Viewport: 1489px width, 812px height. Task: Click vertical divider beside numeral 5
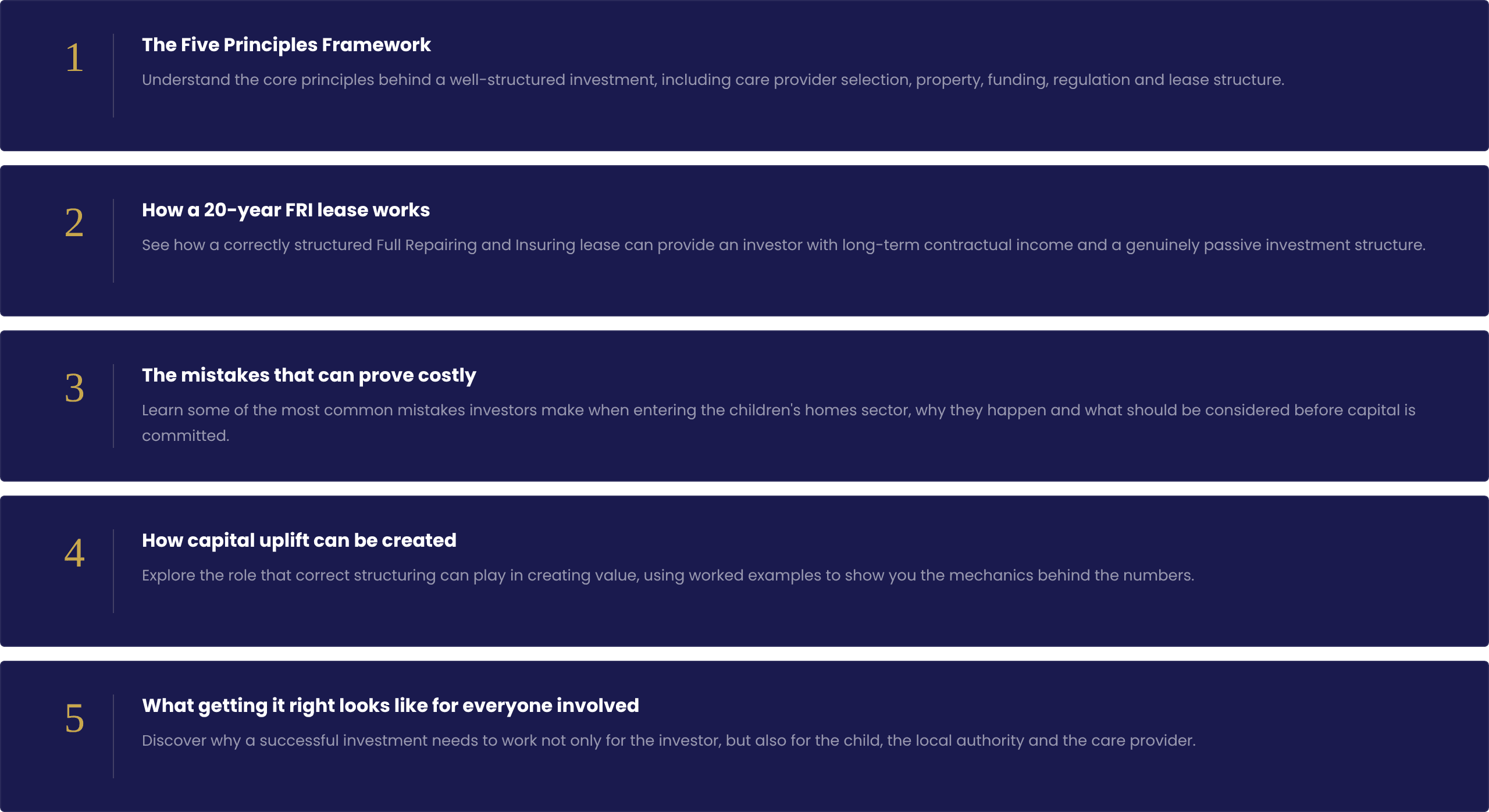[x=113, y=736]
